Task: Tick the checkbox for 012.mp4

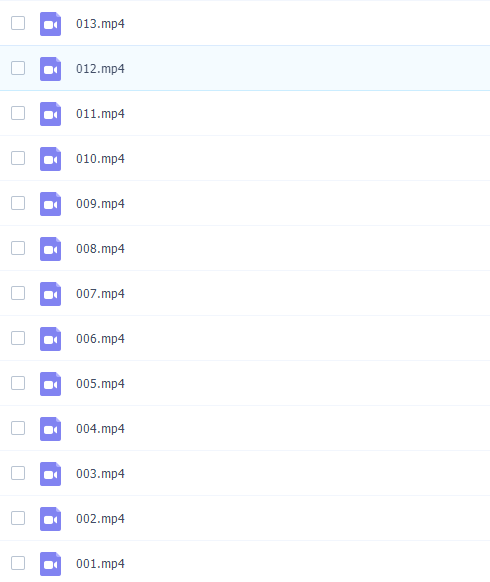Action: pos(18,68)
